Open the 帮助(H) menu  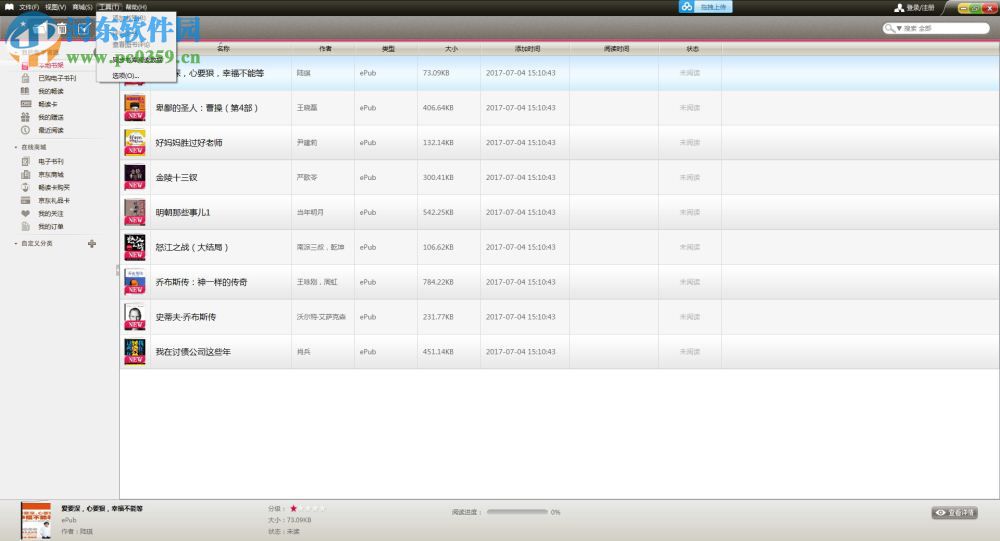[x=136, y=7]
